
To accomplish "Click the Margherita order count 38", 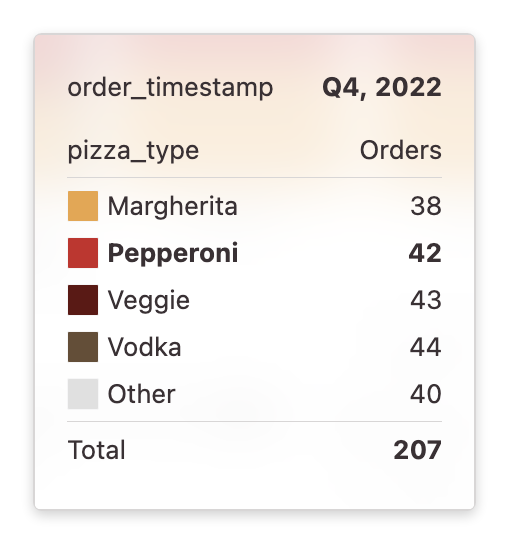I will [x=426, y=206].
